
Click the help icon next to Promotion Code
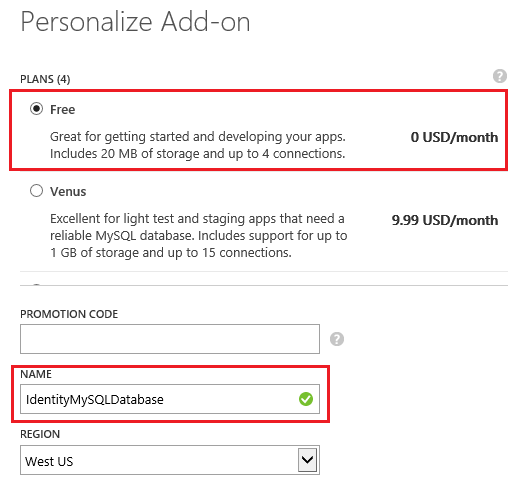pyautogui.click(x=337, y=339)
